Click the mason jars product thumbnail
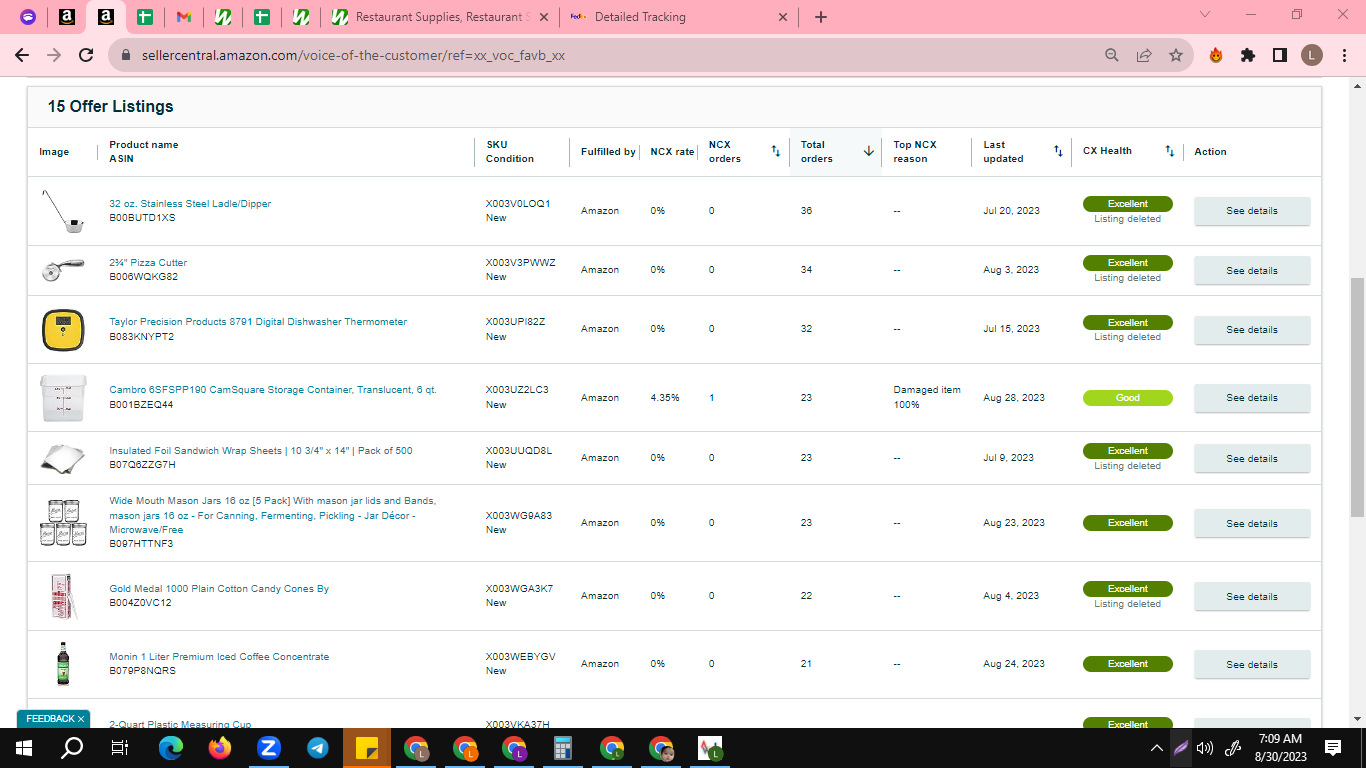Image resolution: width=1366 pixels, height=768 pixels. pyautogui.click(x=62, y=523)
